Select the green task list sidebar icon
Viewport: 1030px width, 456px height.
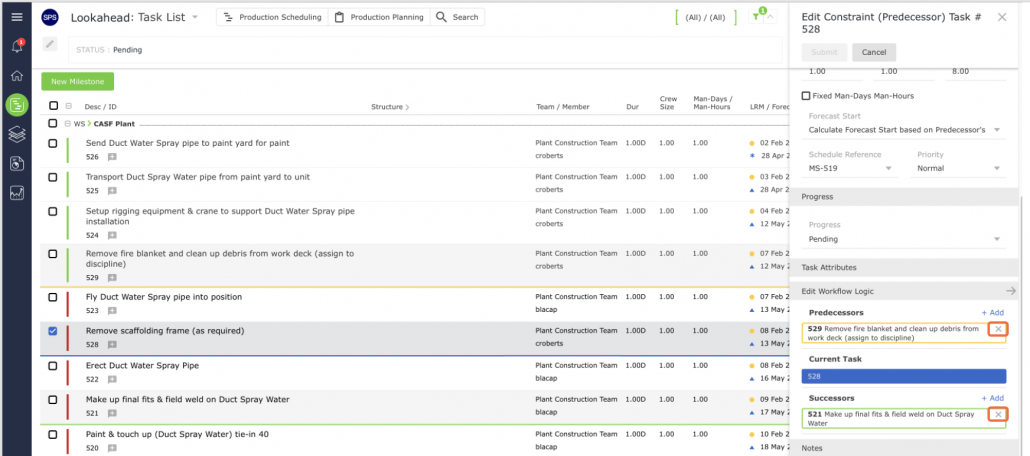(x=17, y=105)
